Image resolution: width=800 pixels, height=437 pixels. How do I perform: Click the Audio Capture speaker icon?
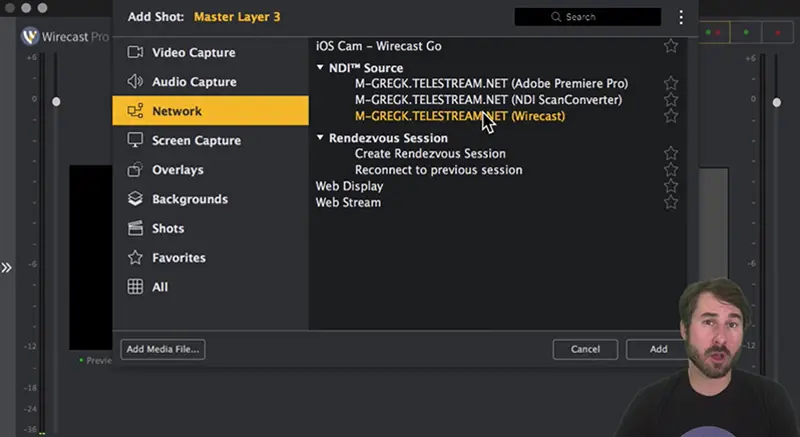[135, 82]
